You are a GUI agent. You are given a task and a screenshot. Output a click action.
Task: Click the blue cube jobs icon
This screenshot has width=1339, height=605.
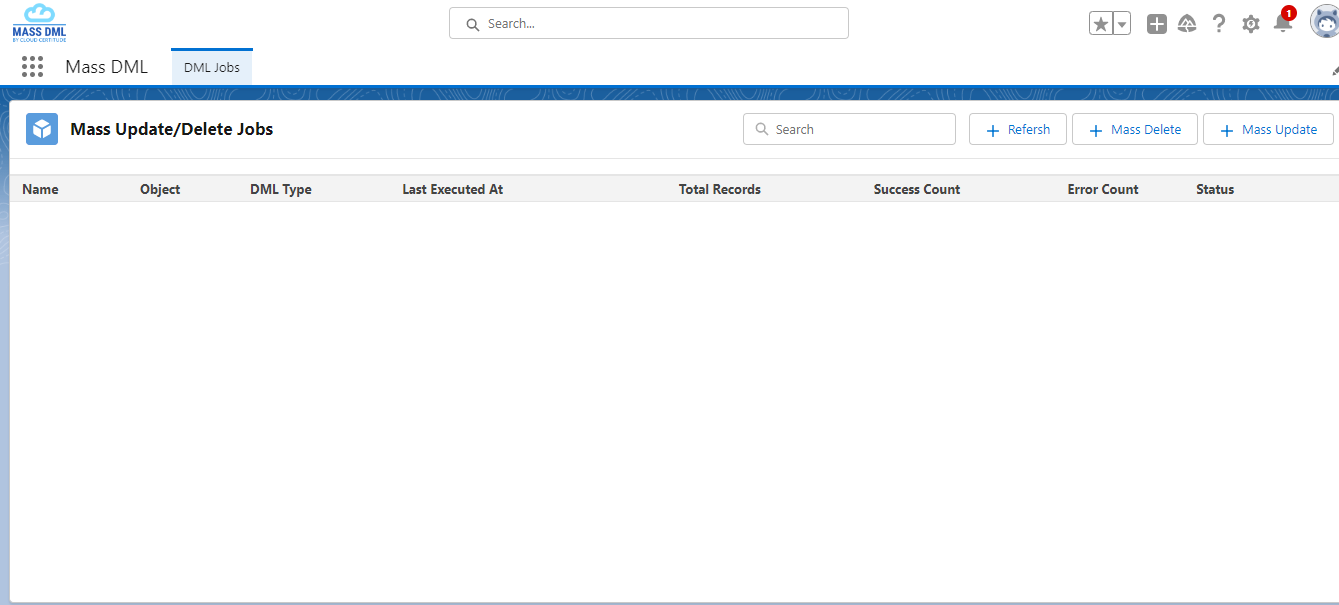click(42, 129)
